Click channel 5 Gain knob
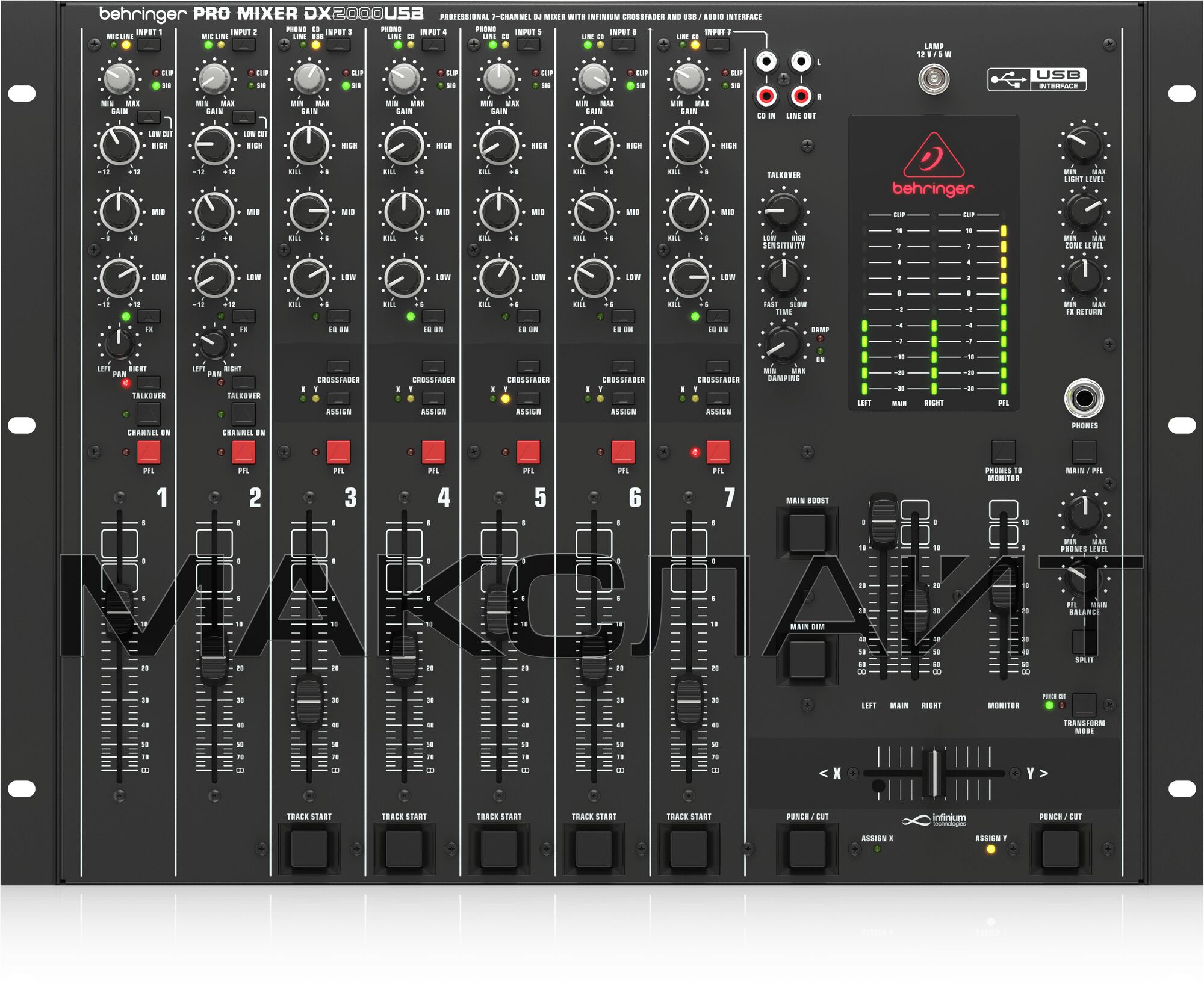The height and width of the screenshot is (991, 1204). 499,78
